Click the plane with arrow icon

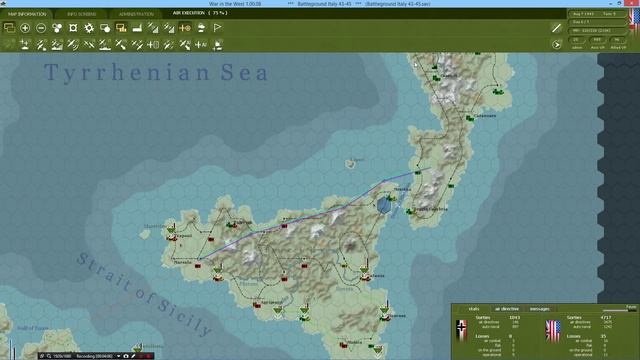[121, 44]
